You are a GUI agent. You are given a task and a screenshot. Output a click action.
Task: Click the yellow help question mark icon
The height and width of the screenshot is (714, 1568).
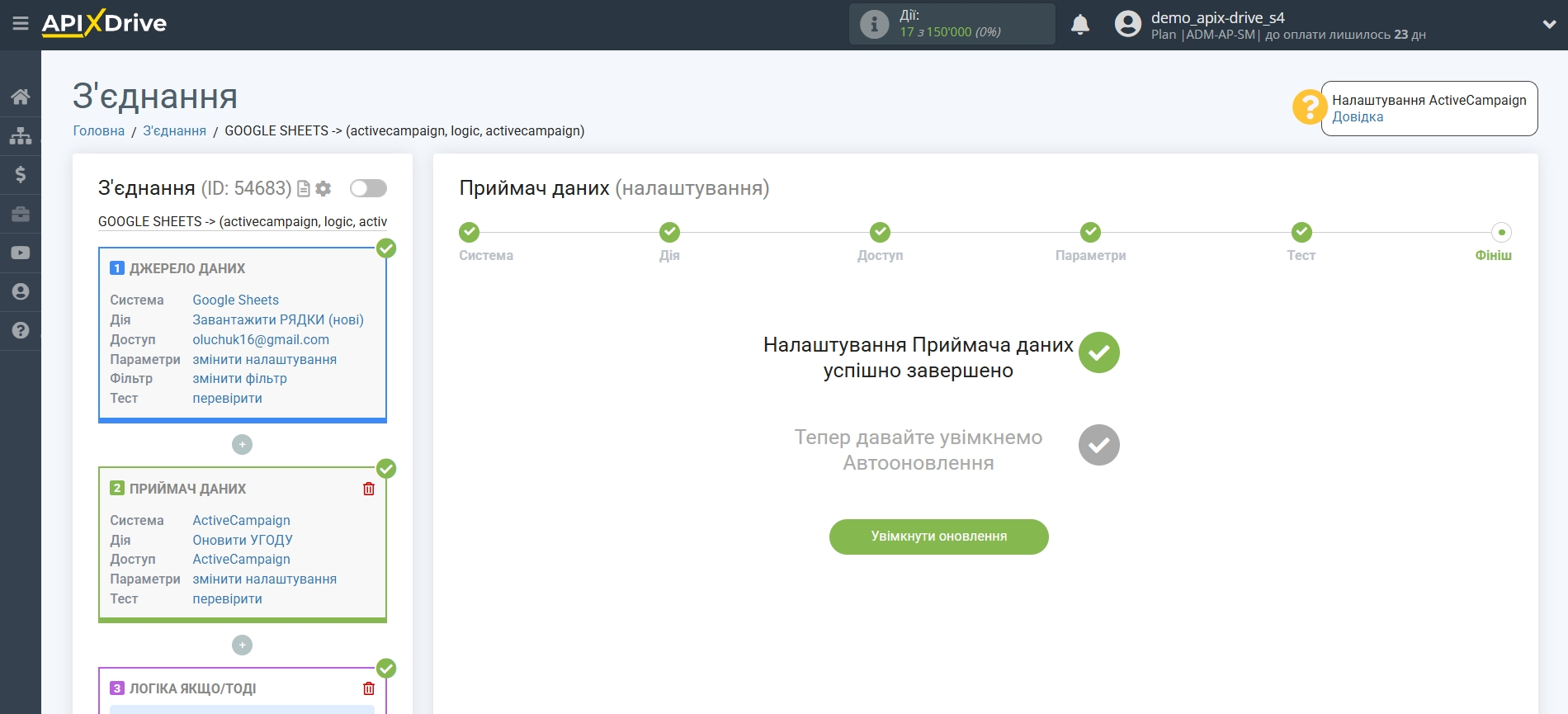pyautogui.click(x=1309, y=107)
